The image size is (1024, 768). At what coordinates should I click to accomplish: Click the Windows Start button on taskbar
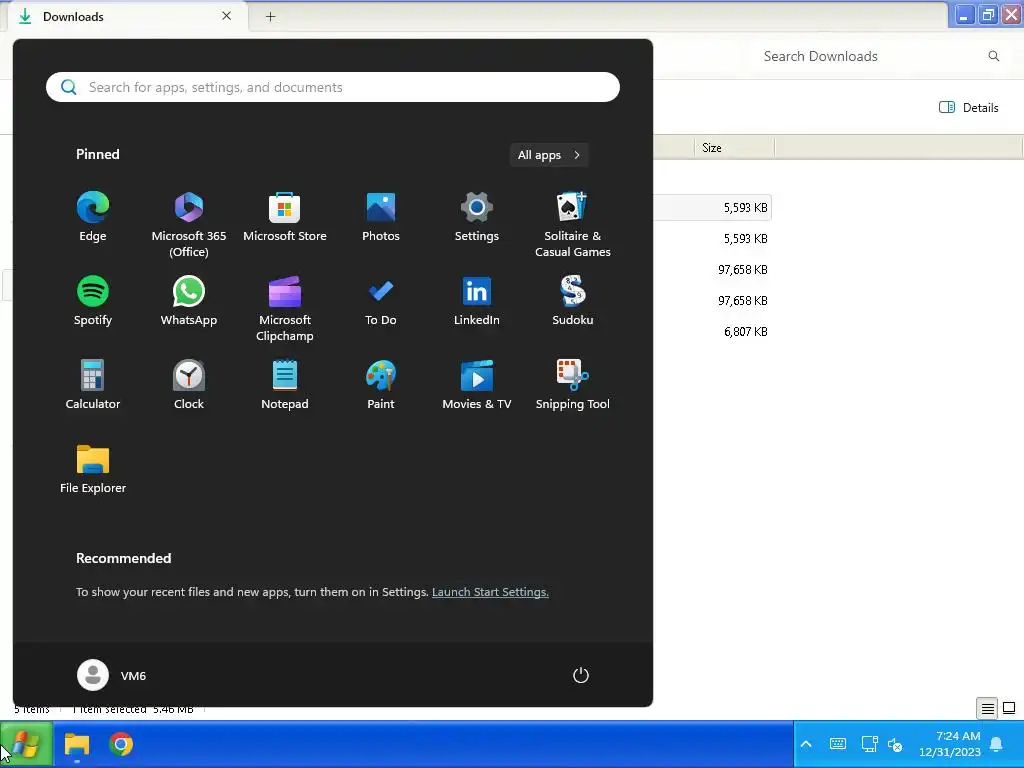pos(26,744)
